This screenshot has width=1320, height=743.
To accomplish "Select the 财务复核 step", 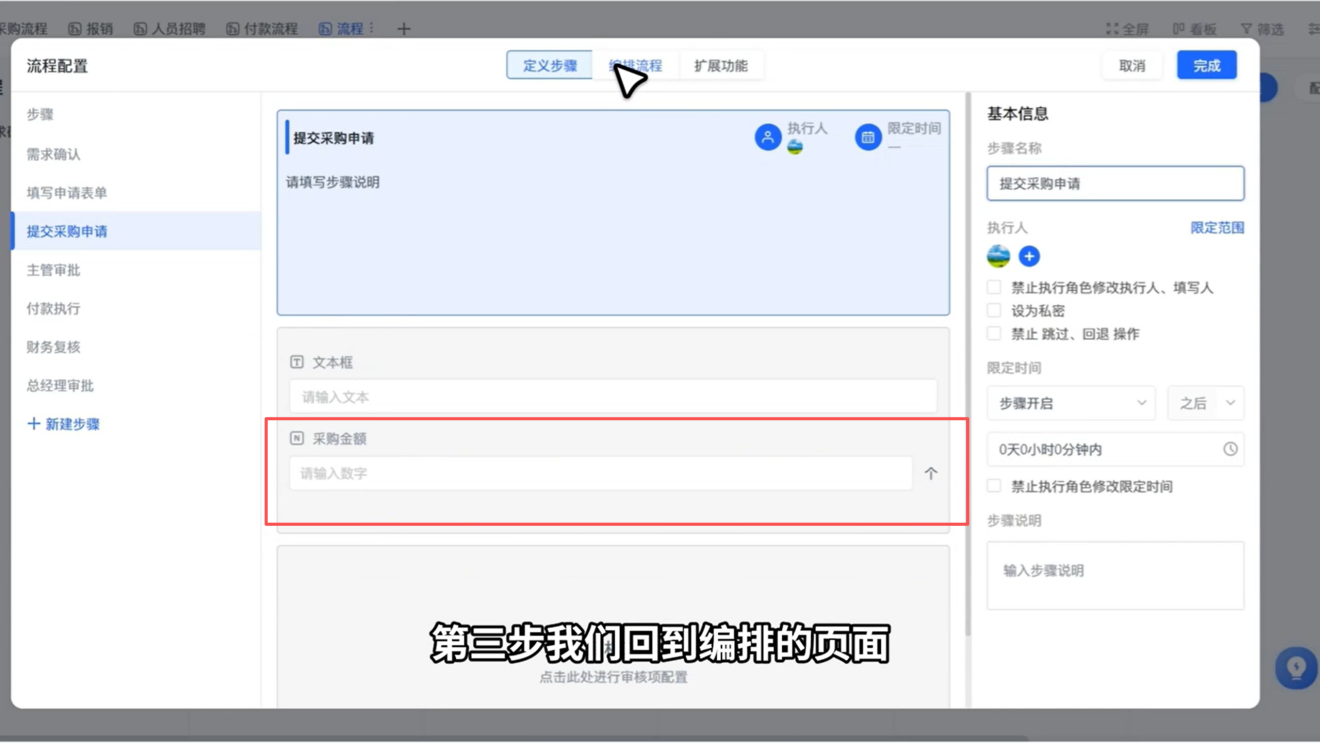I will tap(136, 347).
